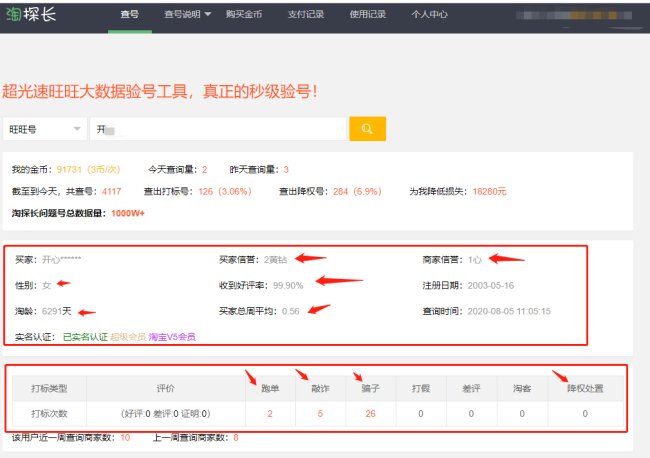Click the 淘客 column header
This screenshot has height=458, width=650.
pyautogui.click(x=522, y=388)
